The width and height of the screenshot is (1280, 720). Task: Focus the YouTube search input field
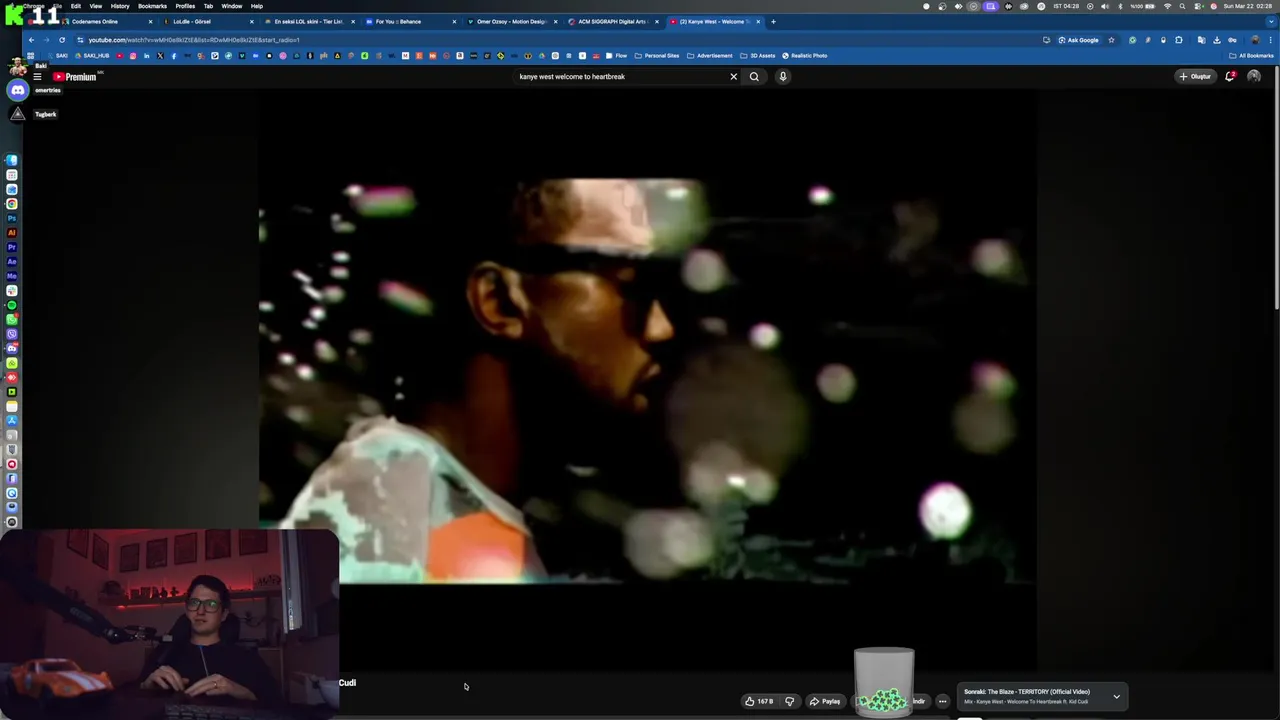pos(620,76)
